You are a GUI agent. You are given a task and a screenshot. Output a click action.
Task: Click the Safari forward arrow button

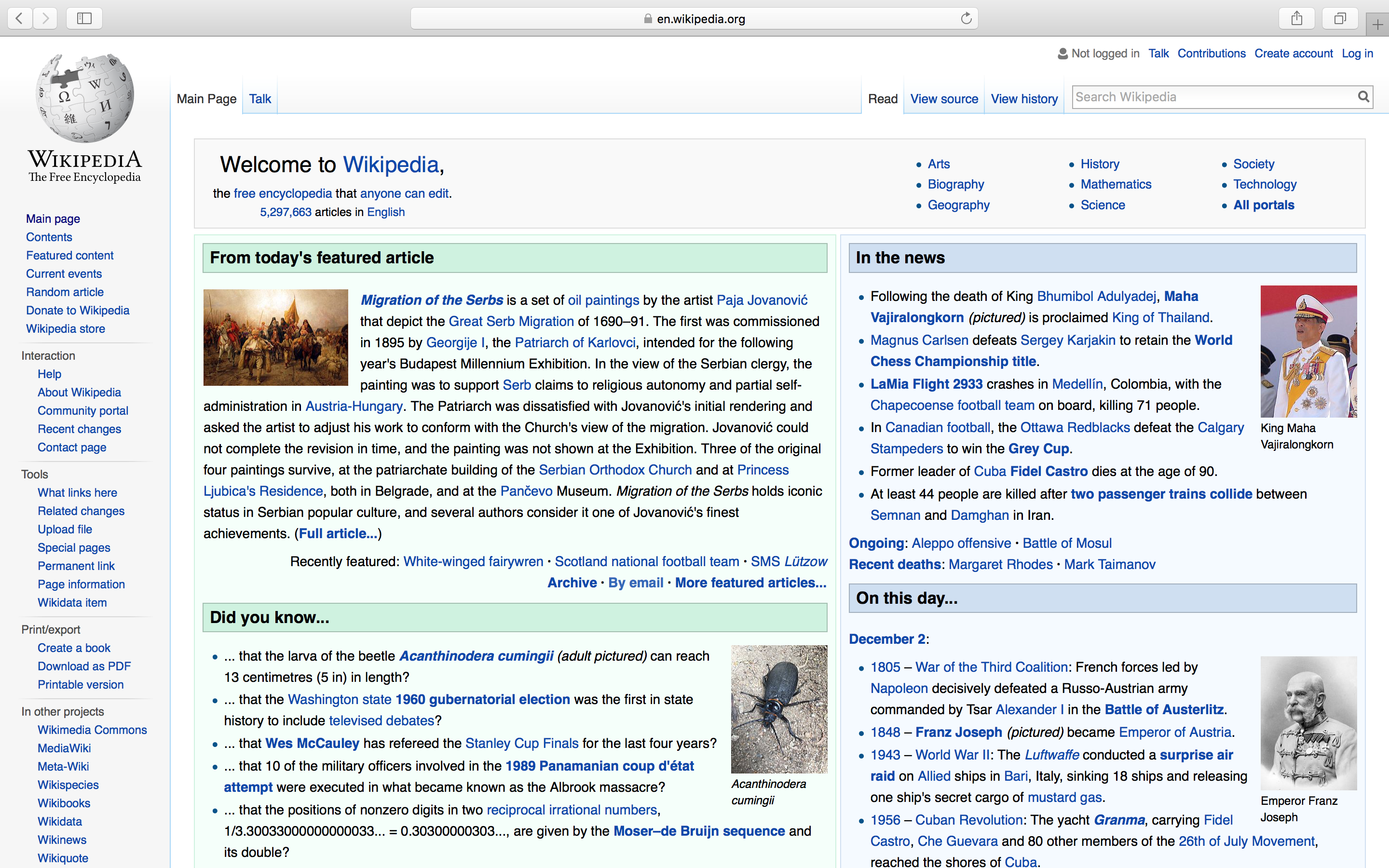[45, 18]
